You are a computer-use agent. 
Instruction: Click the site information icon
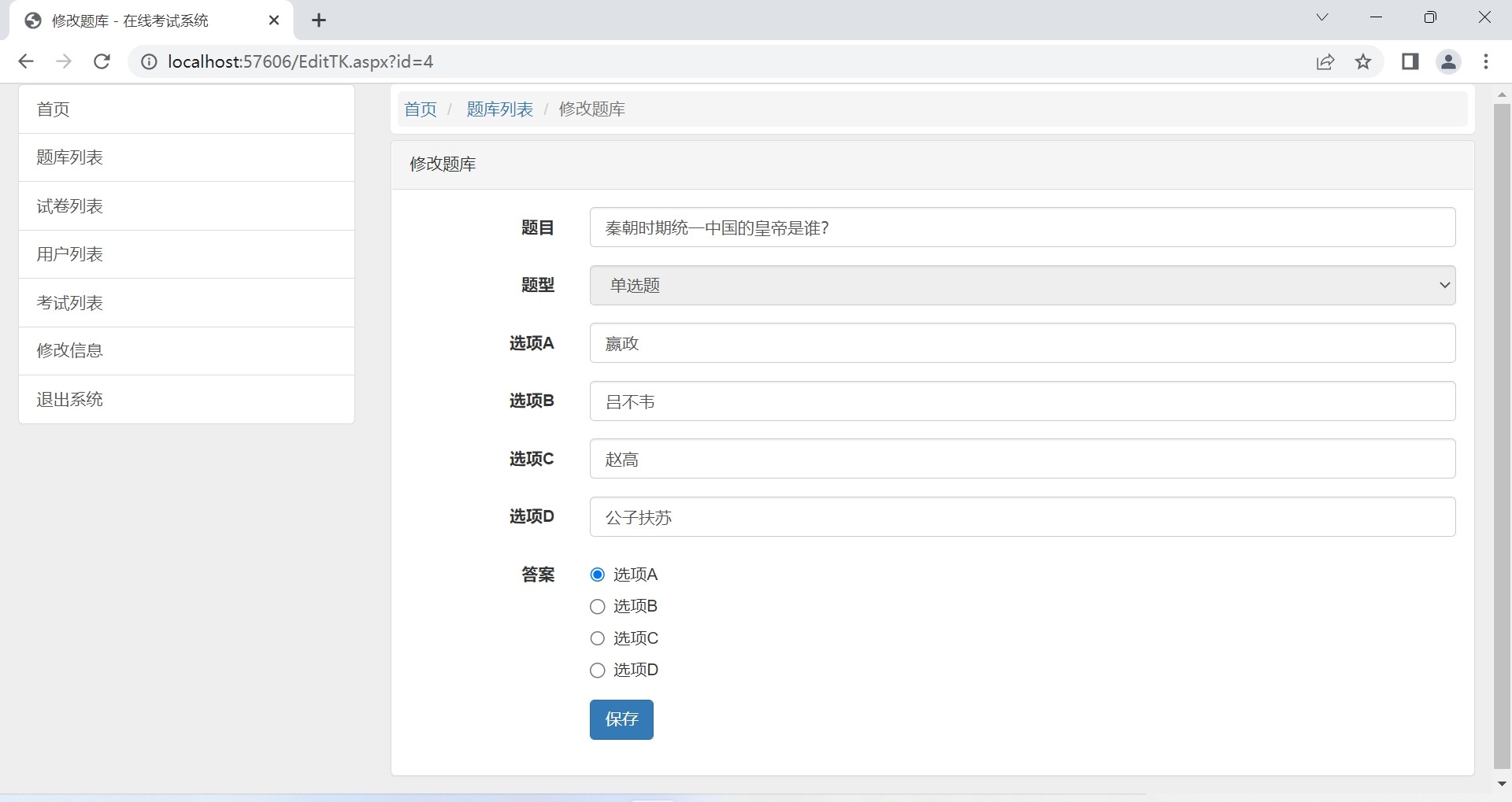point(149,61)
